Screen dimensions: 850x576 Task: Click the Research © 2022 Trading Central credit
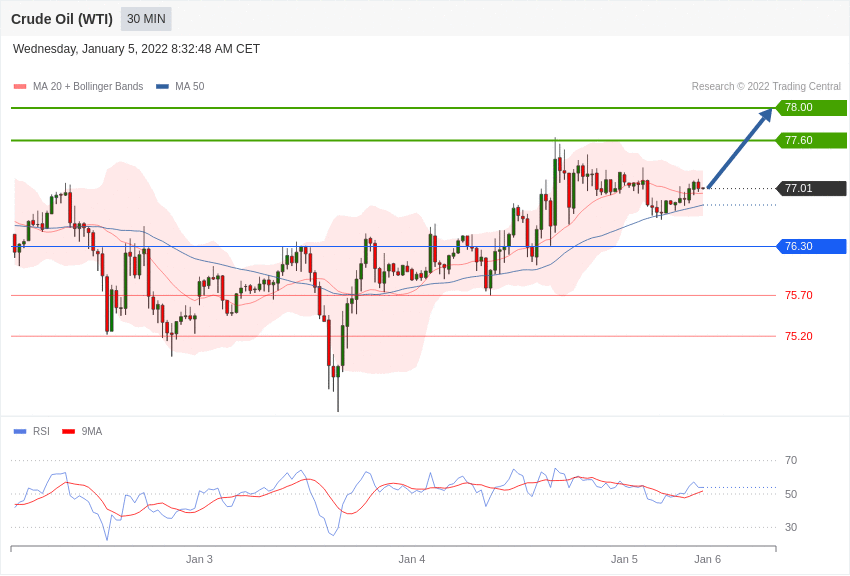pos(766,86)
